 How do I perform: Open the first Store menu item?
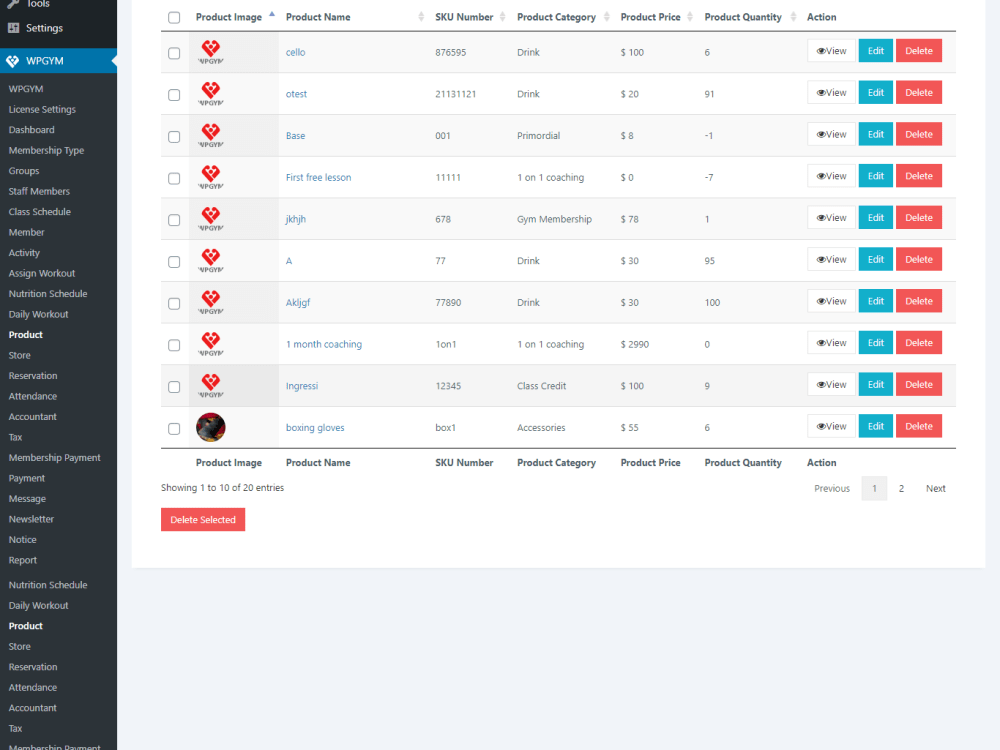coord(20,355)
